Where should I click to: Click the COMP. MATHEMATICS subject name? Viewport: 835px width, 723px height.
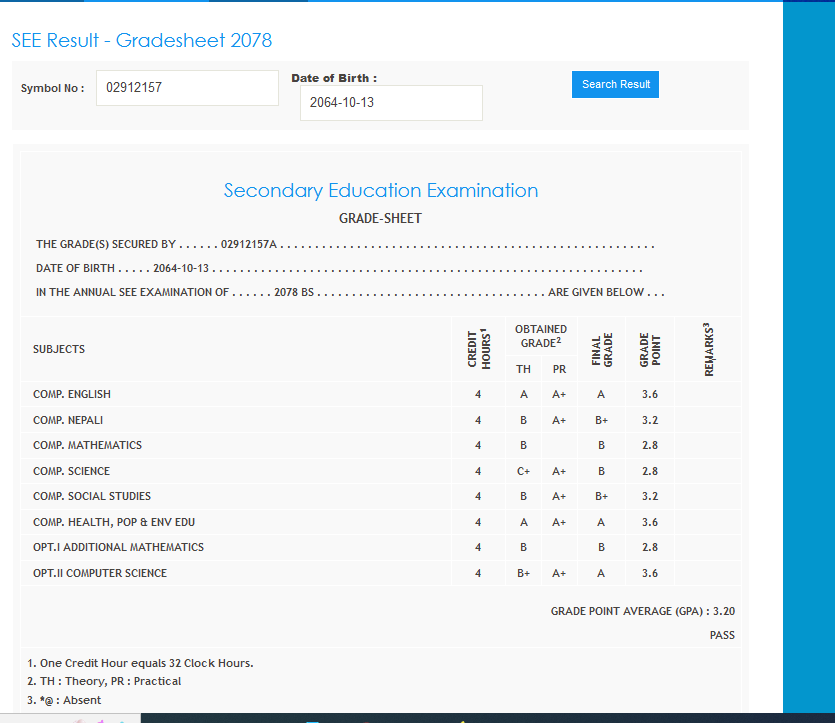click(87, 445)
